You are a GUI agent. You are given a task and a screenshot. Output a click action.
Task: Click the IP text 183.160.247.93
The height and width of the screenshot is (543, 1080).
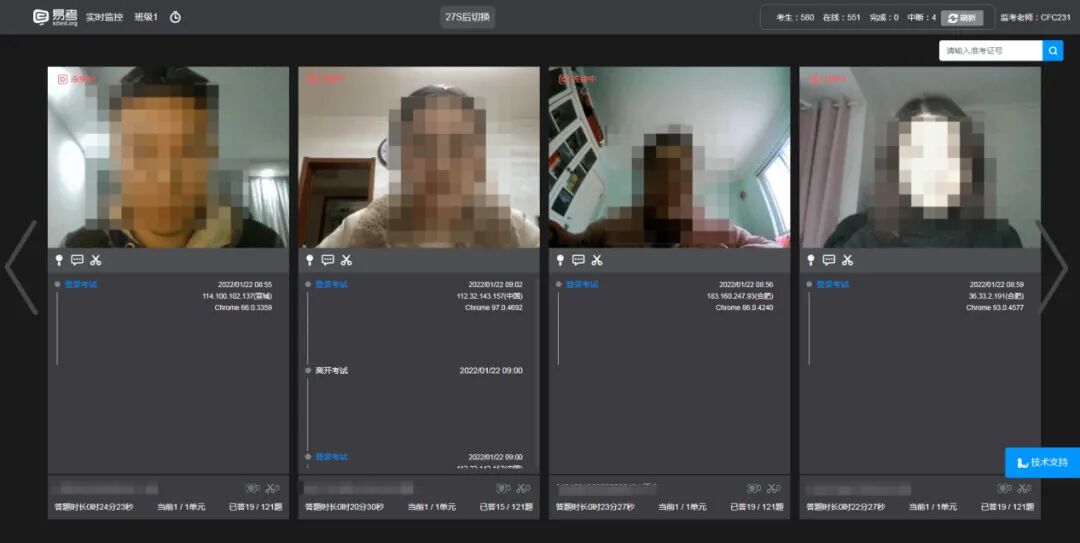tap(740, 296)
